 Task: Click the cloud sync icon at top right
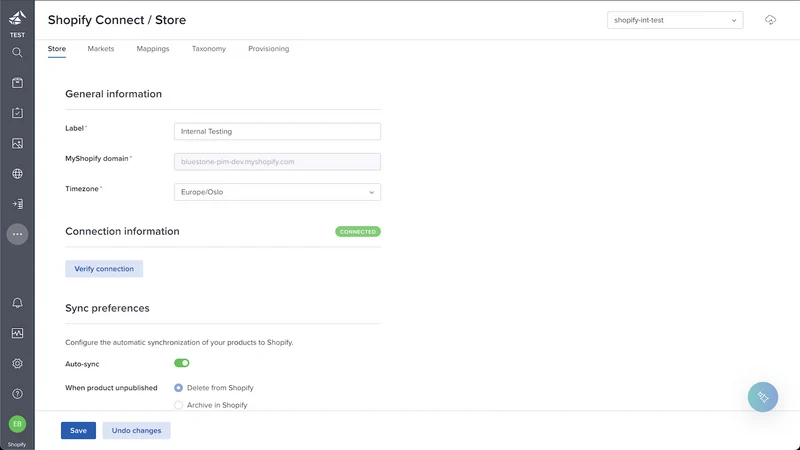tap(770, 20)
